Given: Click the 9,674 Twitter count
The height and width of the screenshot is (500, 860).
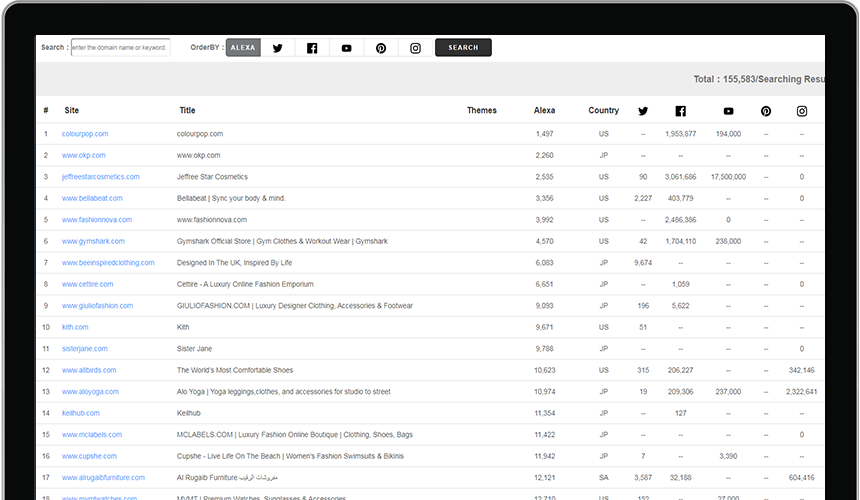Looking at the screenshot, I should [643, 263].
